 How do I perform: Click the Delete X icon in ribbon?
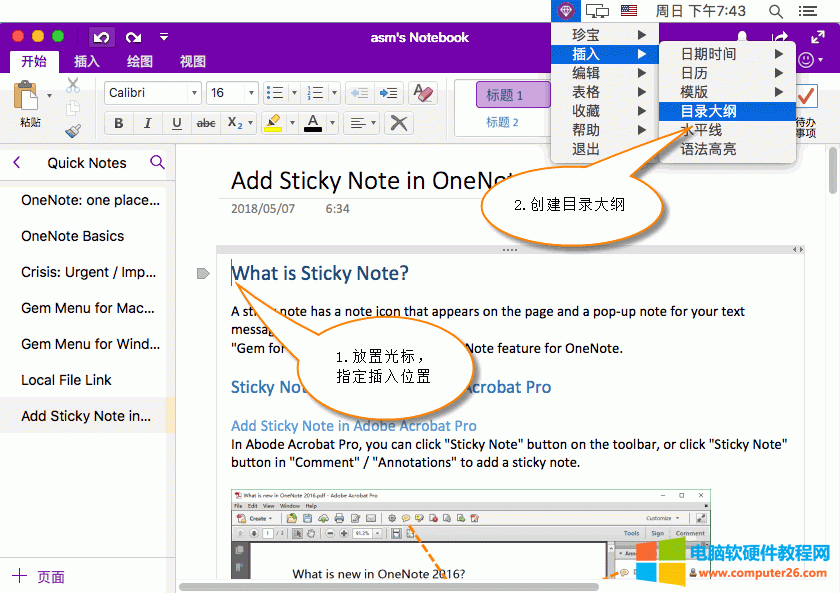(x=399, y=123)
